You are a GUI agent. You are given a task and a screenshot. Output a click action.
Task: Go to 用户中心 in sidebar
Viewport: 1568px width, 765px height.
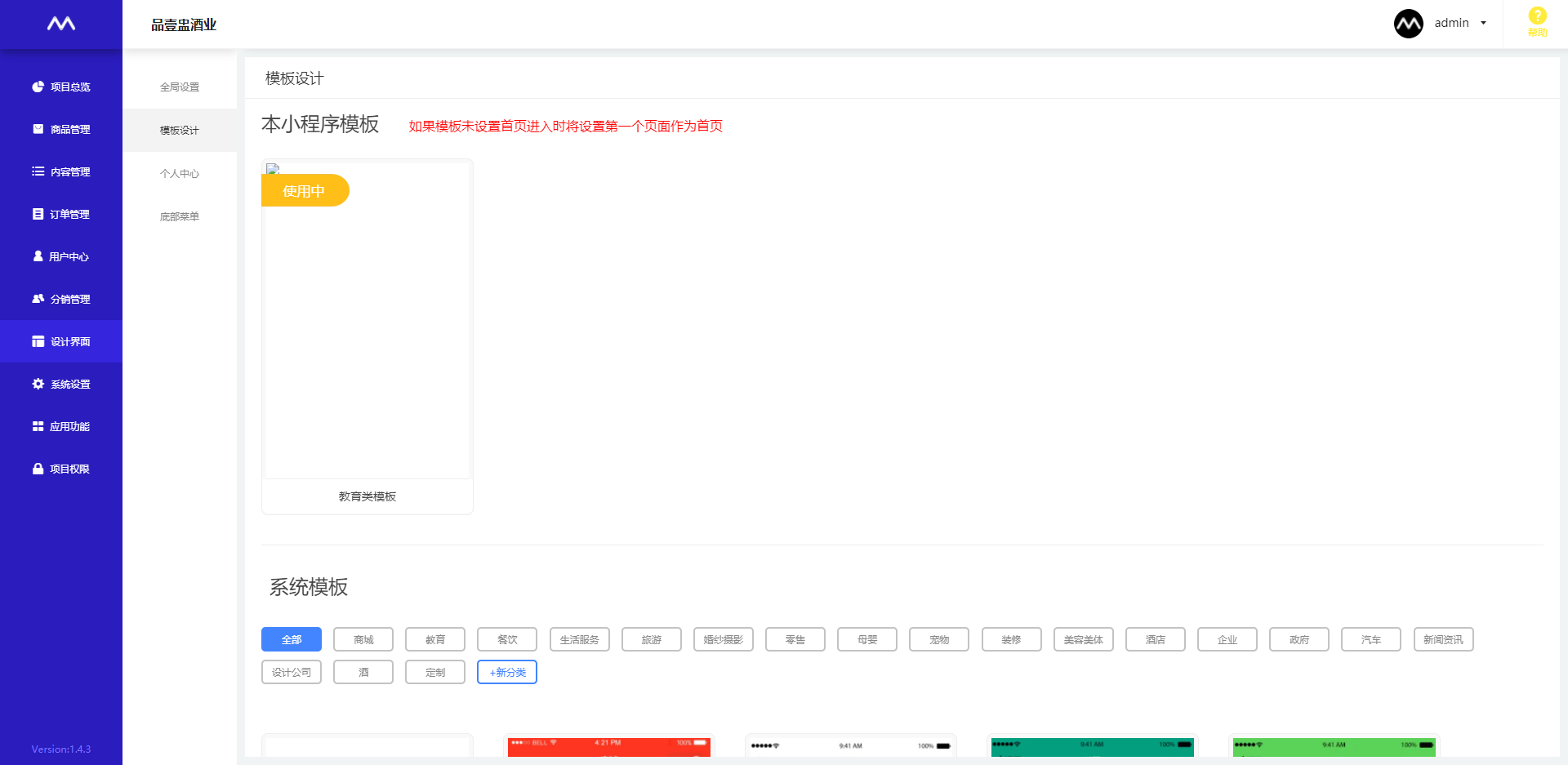61,256
